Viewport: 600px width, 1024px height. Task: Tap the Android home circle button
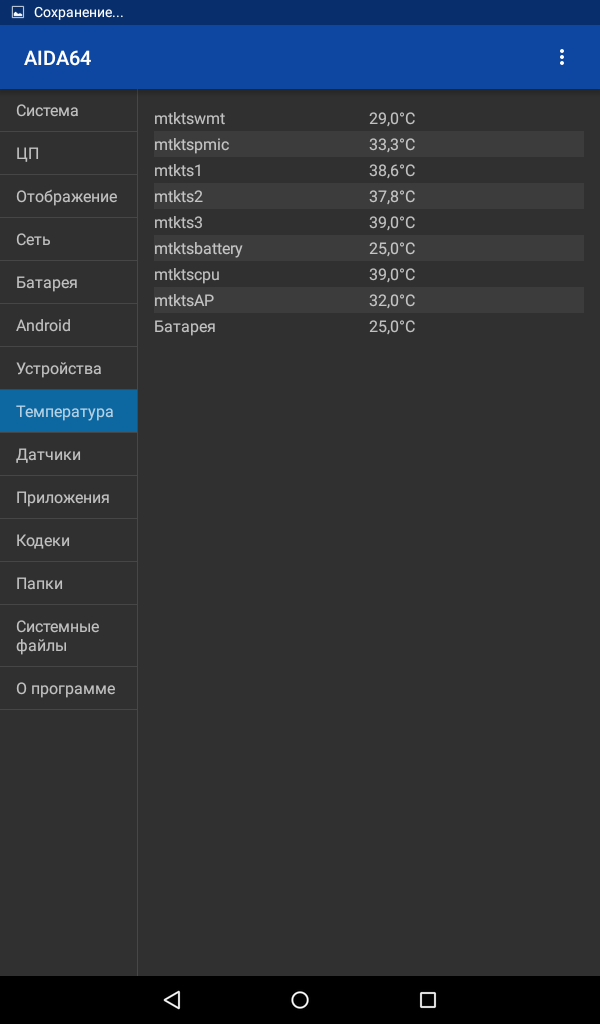point(300,999)
